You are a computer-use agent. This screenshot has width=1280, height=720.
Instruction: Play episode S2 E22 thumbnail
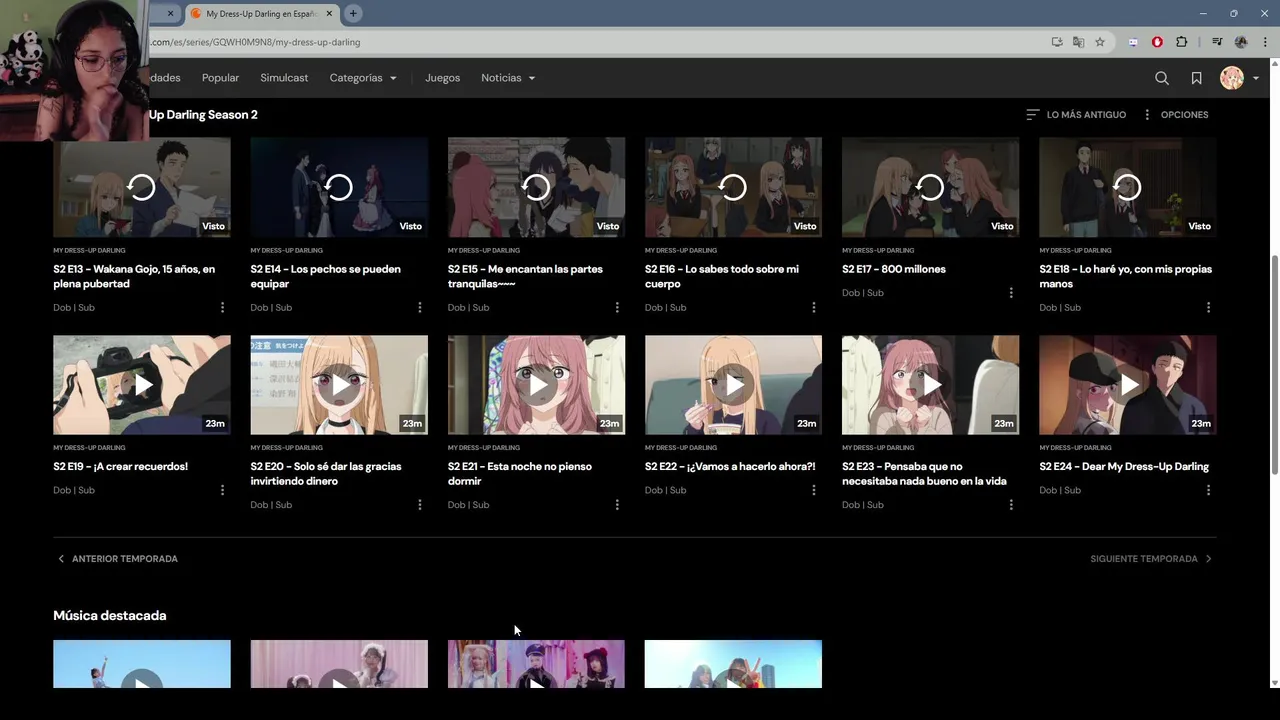[x=733, y=385]
